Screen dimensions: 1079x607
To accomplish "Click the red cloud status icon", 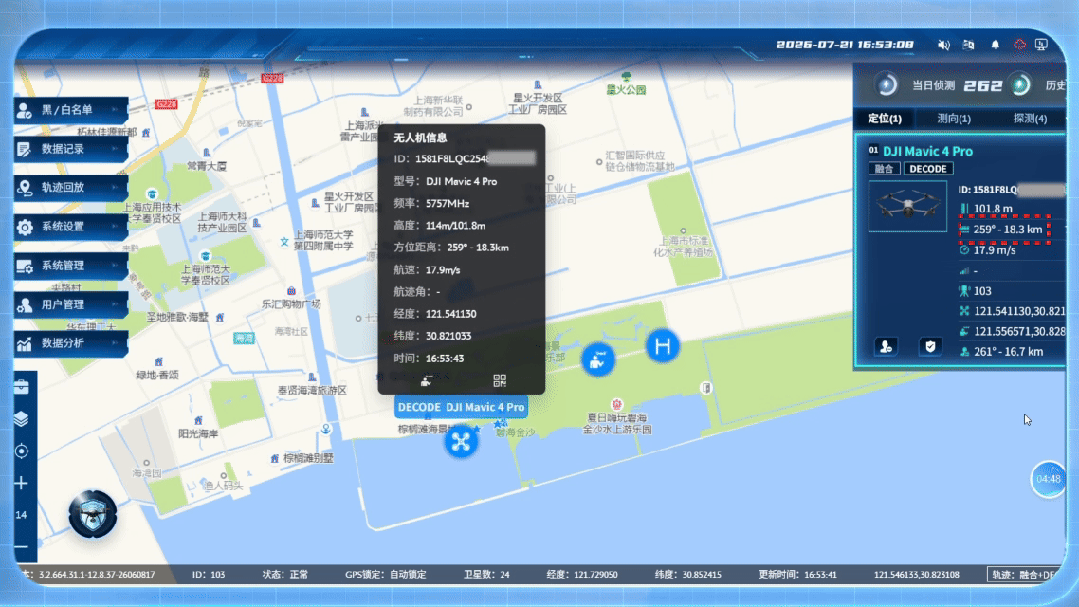I will [1020, 45].
